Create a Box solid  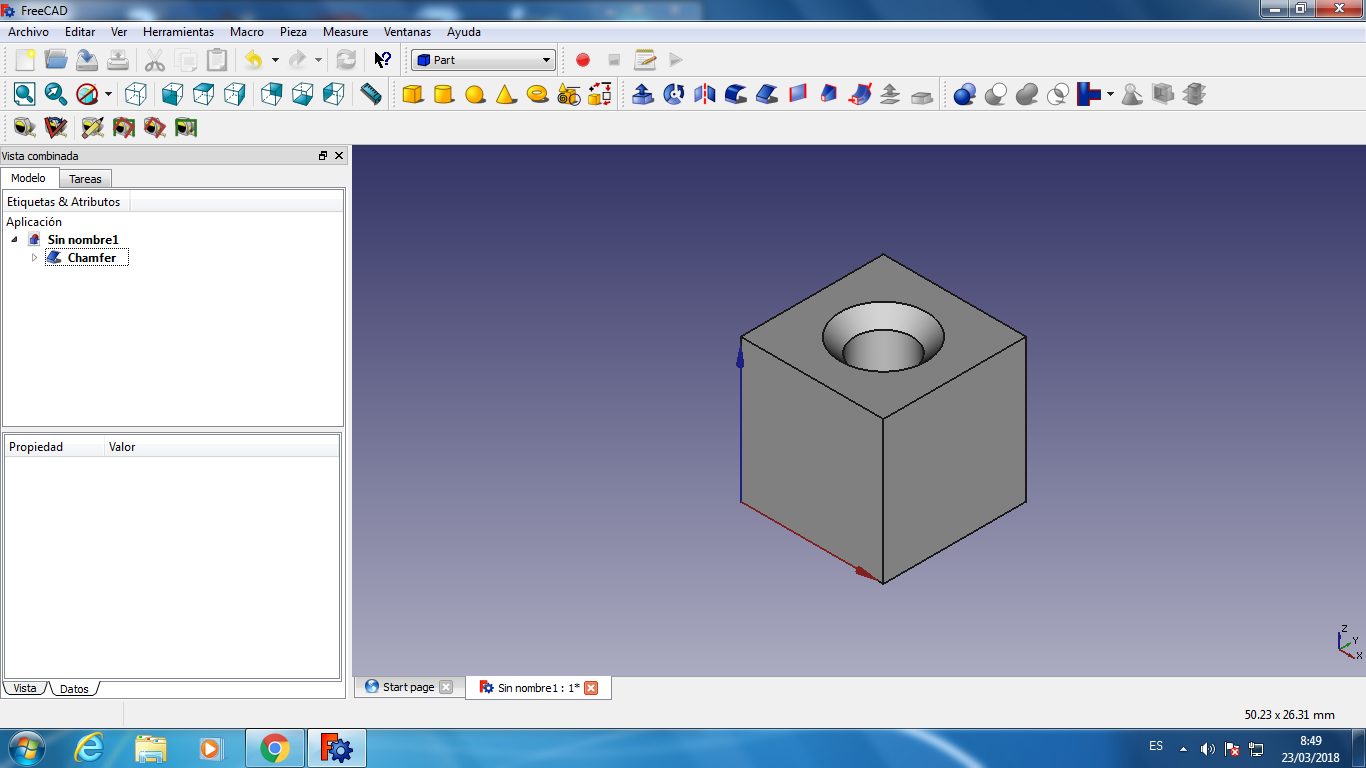tap(413, 95)
